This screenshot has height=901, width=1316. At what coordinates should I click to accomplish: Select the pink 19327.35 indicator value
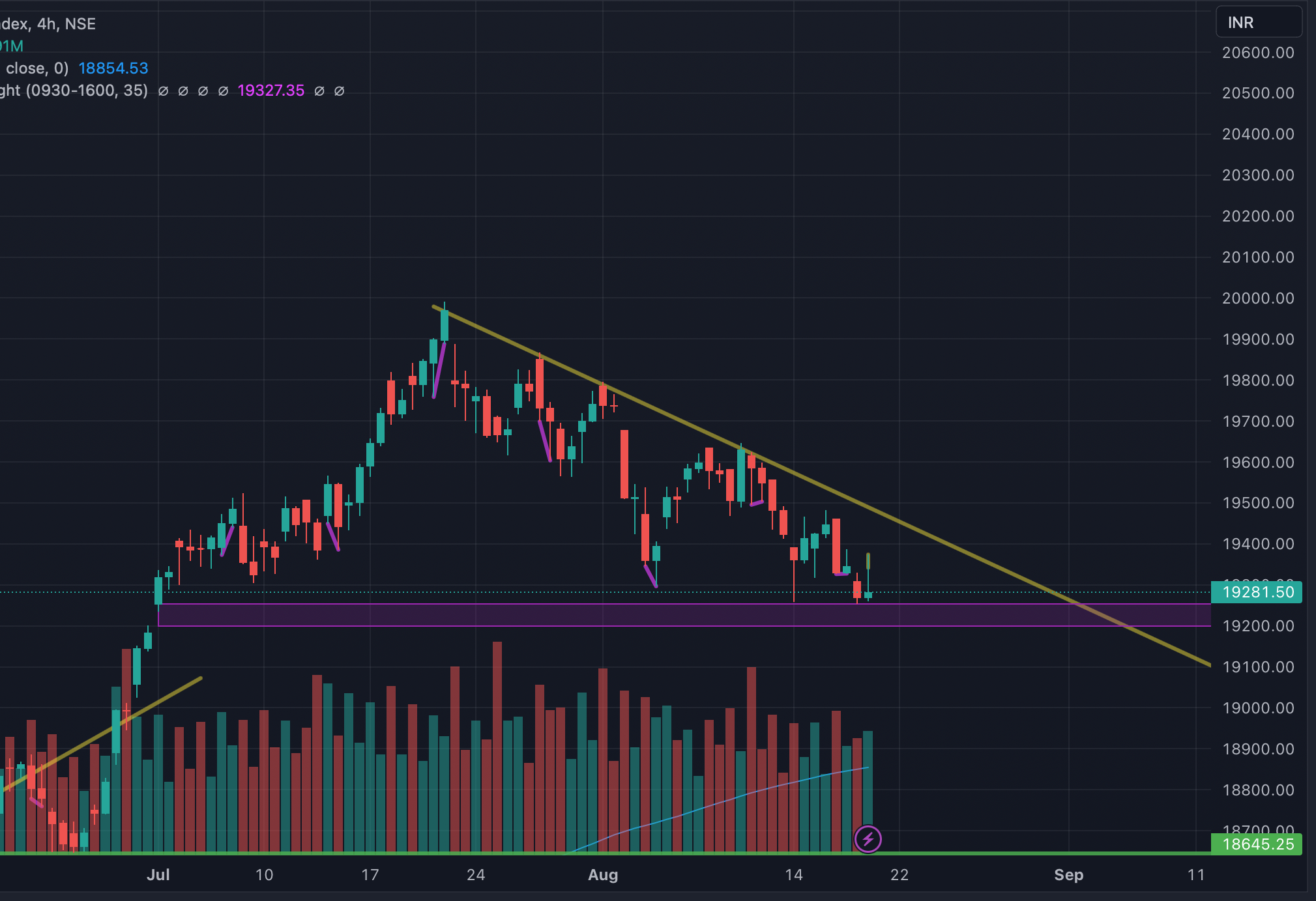(271, 91)
